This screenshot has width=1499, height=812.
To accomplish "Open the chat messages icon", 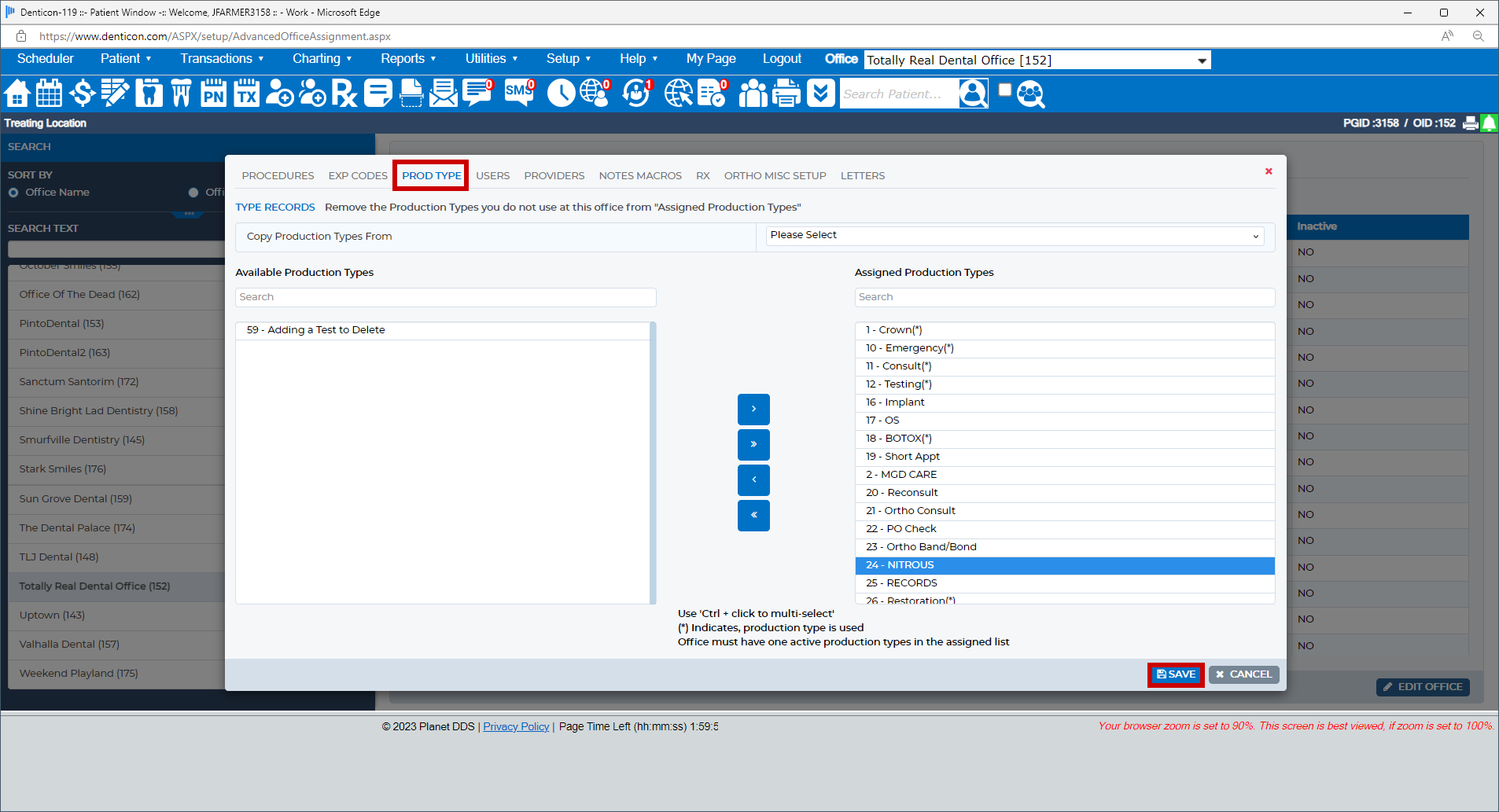I will click(x=477, y=94).
